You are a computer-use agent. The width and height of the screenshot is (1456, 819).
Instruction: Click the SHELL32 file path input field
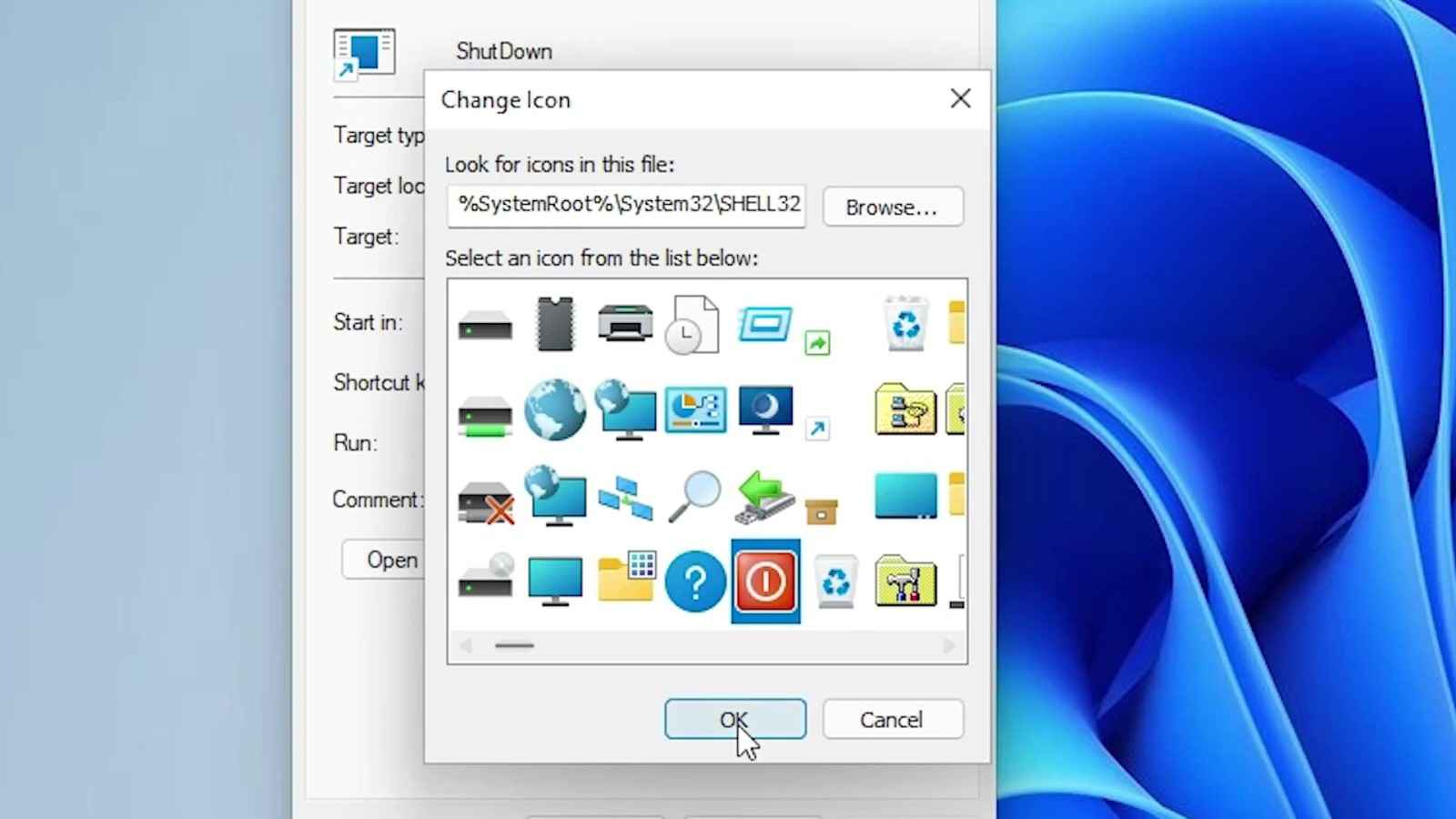(x=626, y=206)
